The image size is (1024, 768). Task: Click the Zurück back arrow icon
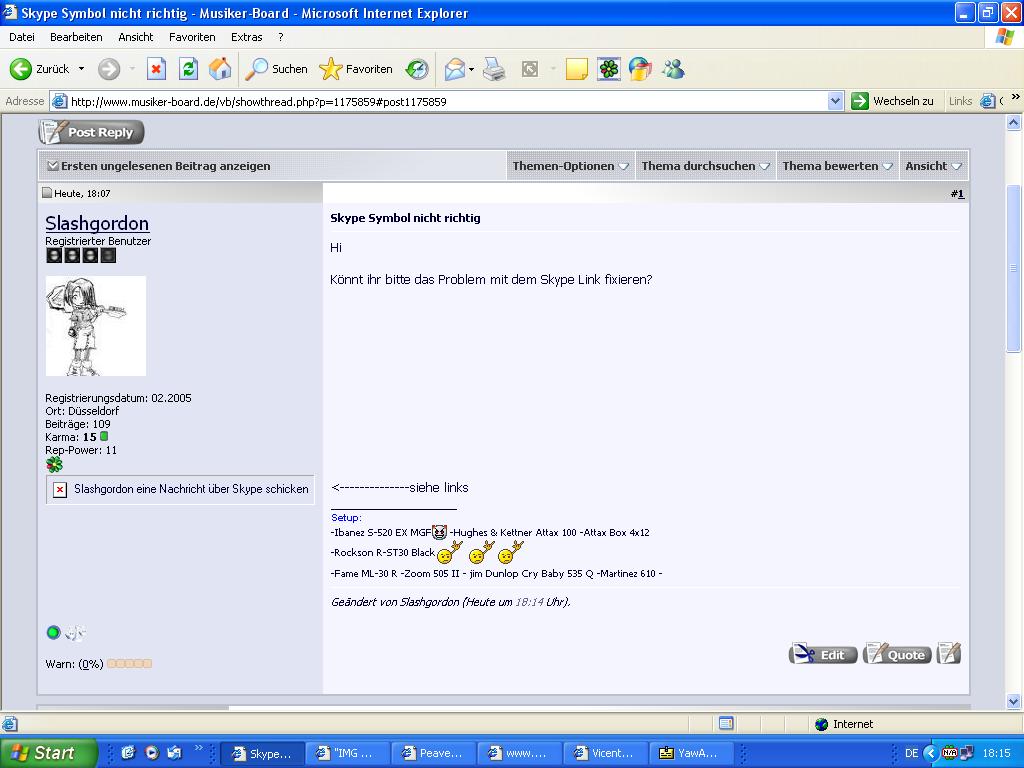click(x=20, y=69)
